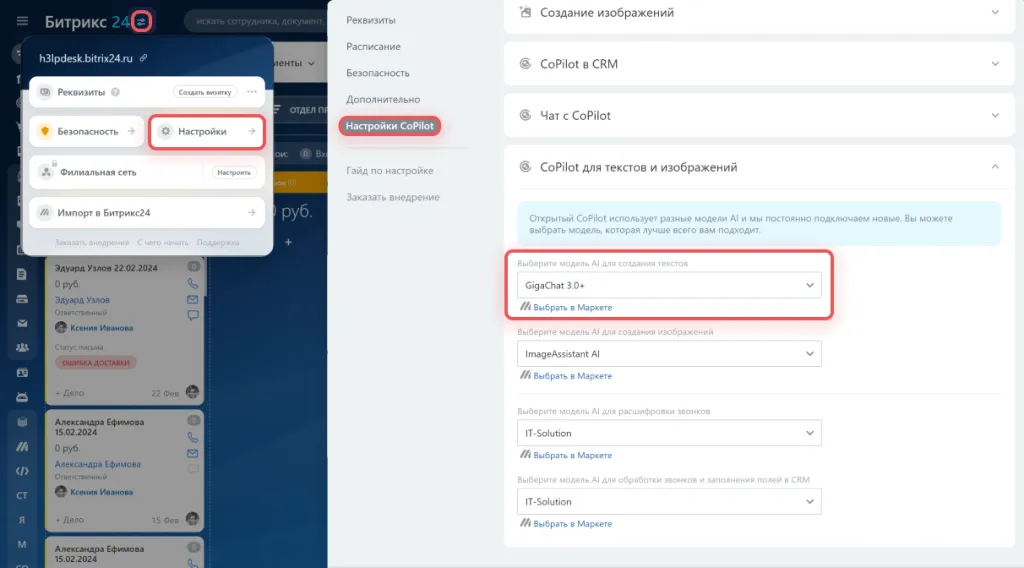Click the help question mark next to Реквизиты
The image size is (1024, 568).
115,92
